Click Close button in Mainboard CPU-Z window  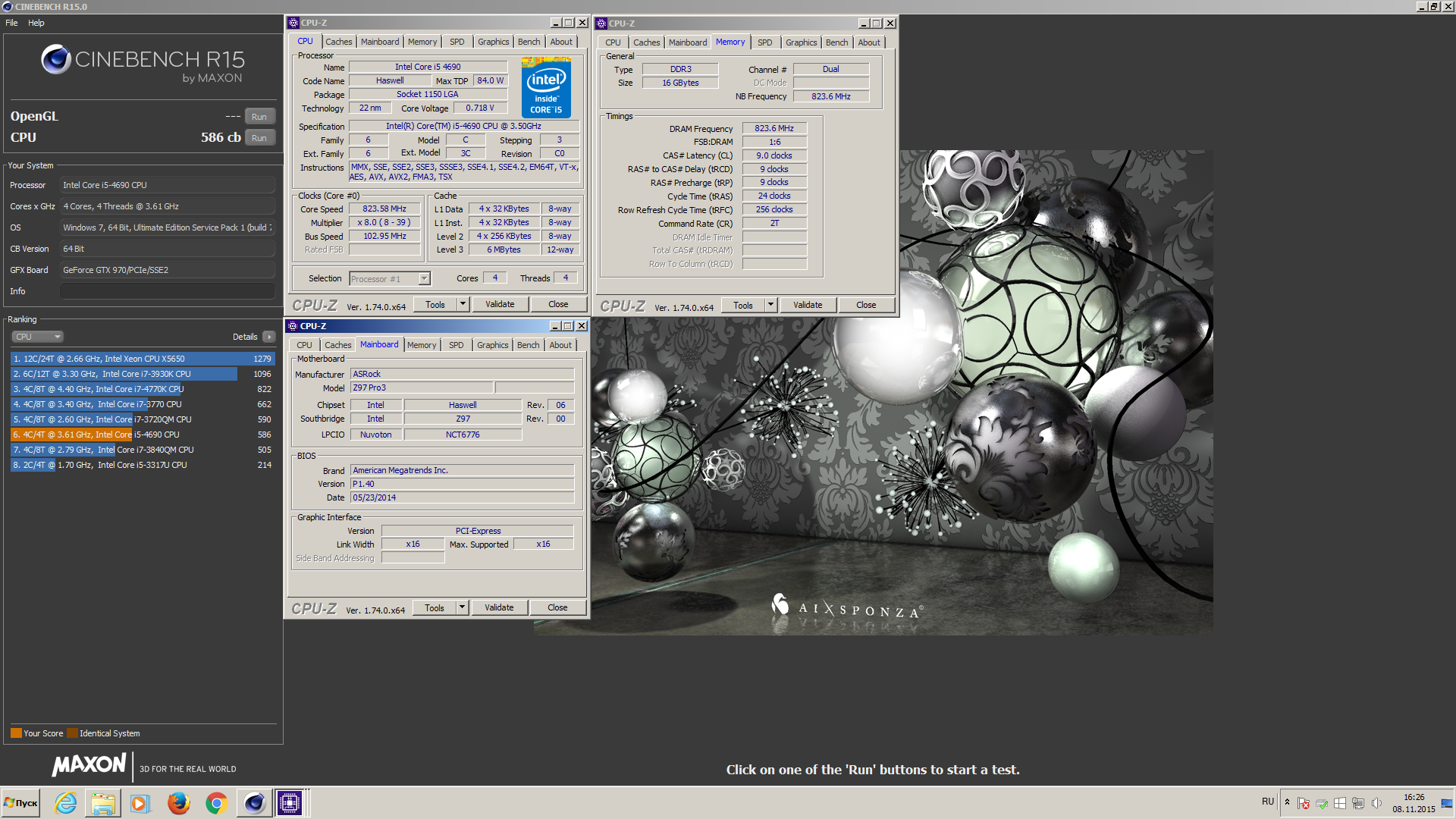coord(557,607)
